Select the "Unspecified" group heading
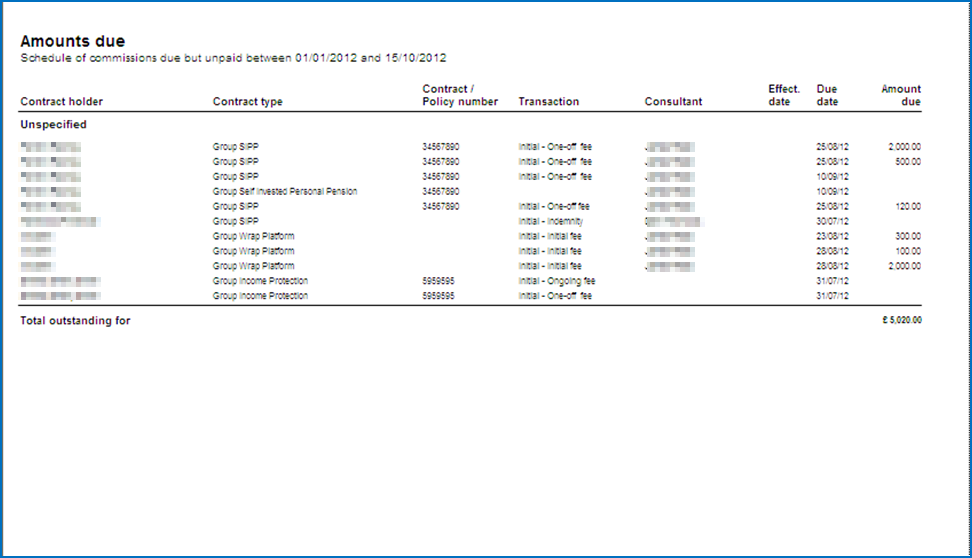The image size is (972, 558). [53, 125]
